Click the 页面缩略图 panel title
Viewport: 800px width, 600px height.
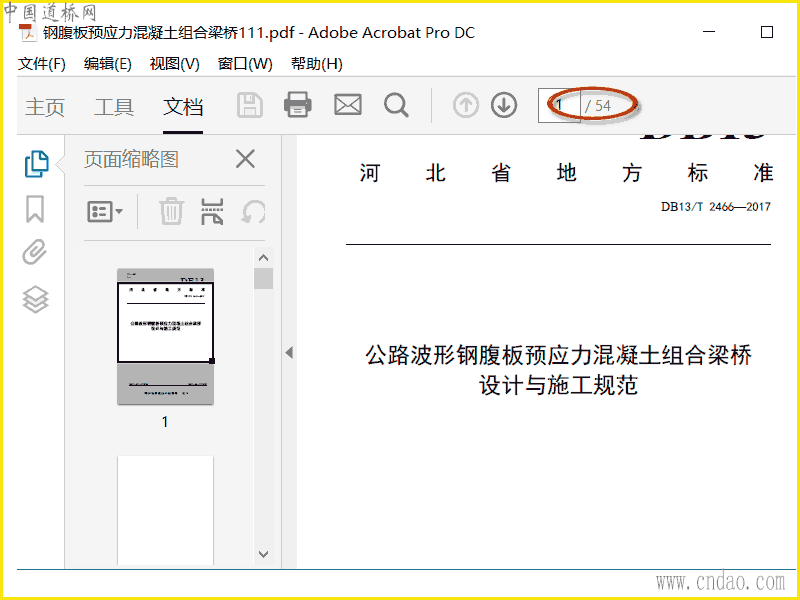(132, 160)
